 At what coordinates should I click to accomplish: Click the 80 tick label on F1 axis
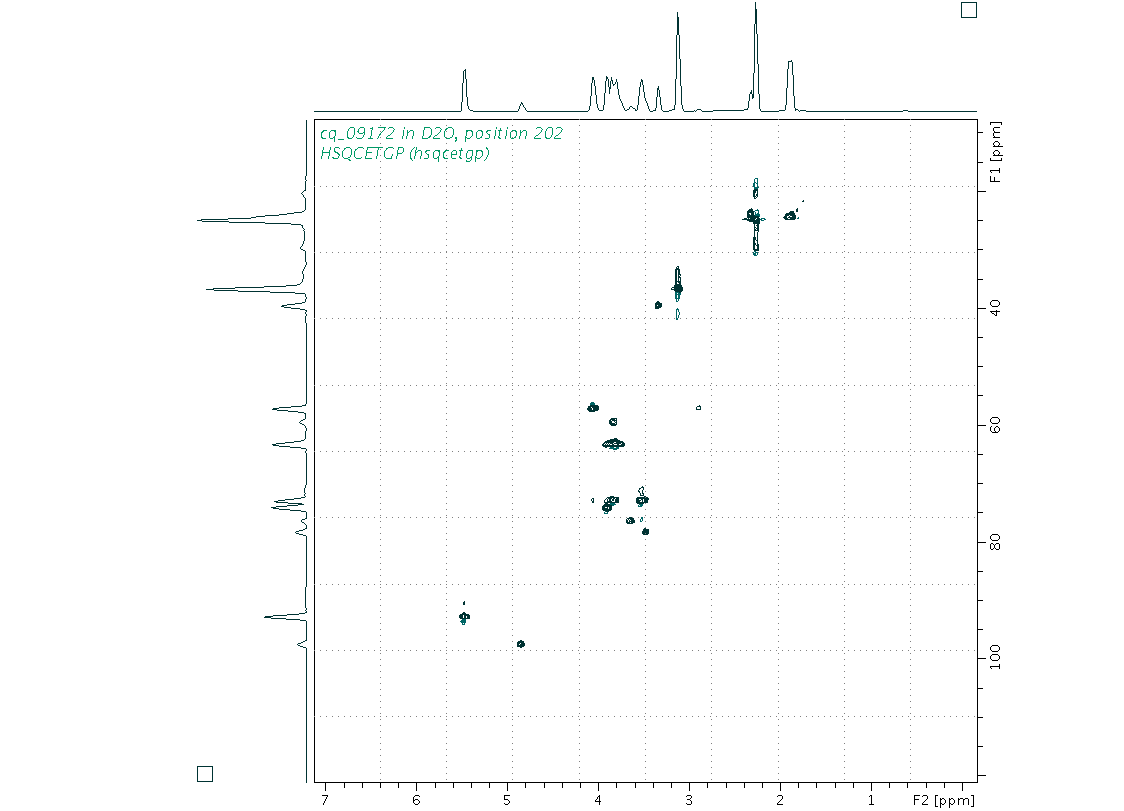(x=995, y=543)
